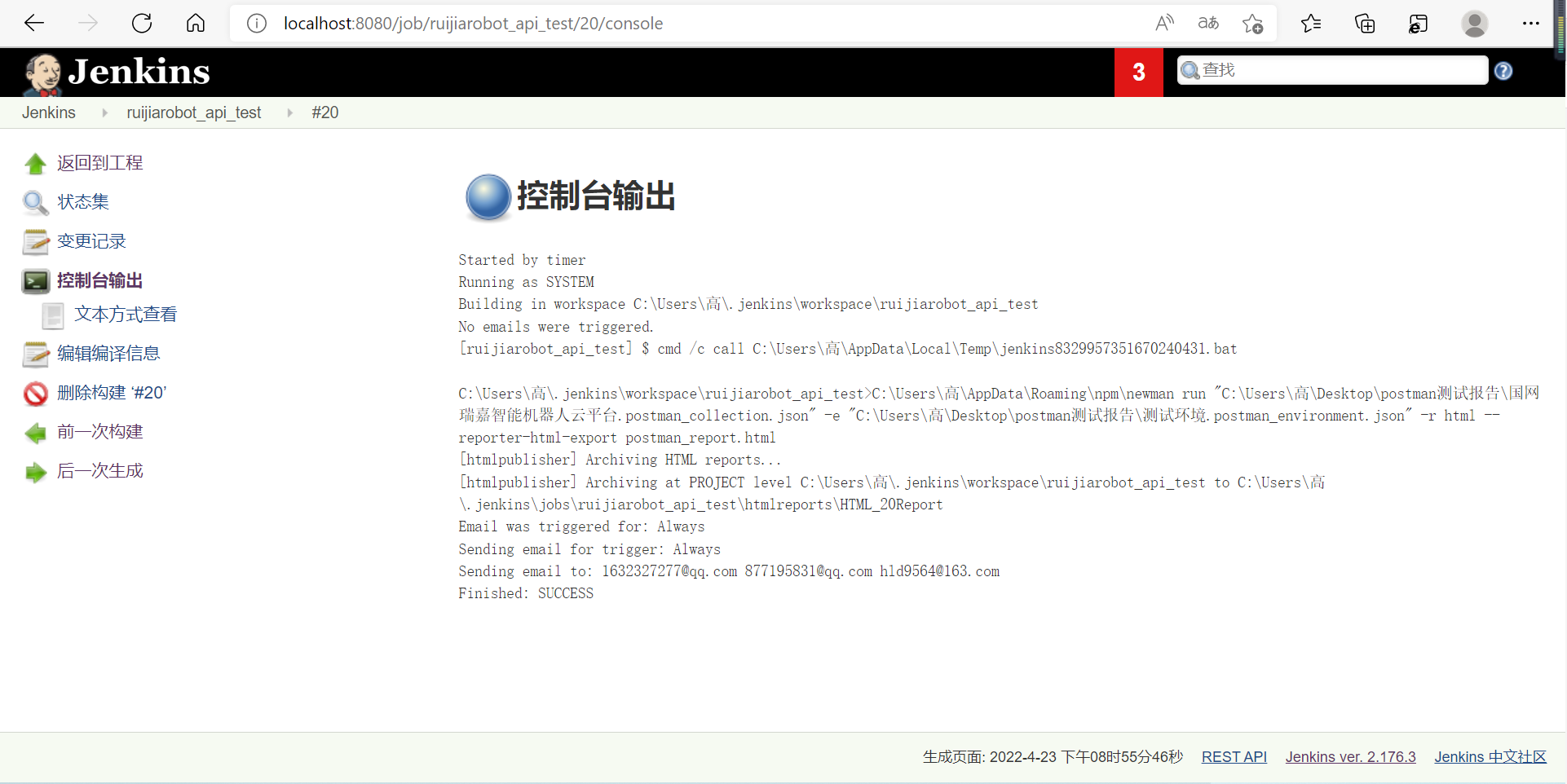The image size is (1567, 784).
Task: Click the document icon for 文本方式查看
Action: tap(53, 315)
